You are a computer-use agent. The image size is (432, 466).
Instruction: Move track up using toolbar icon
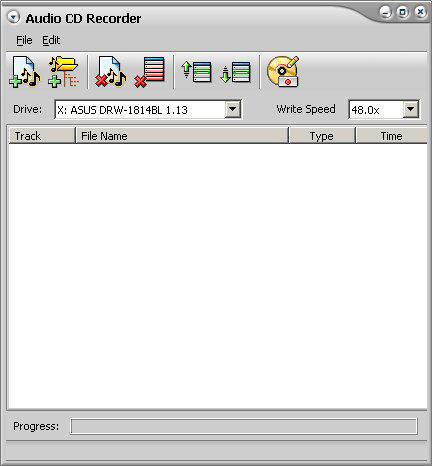(197, 72)
